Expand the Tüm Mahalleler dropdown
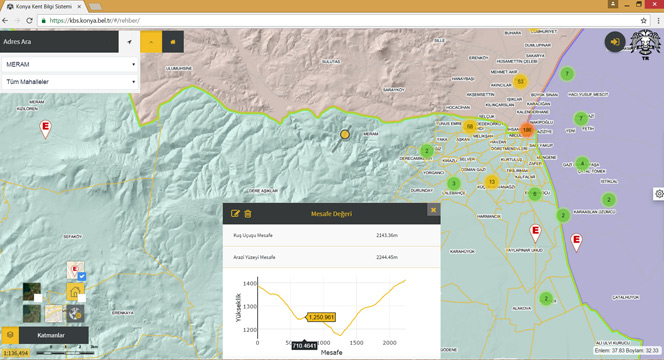This screenshot has width=664, height=360. pos(70,82)
